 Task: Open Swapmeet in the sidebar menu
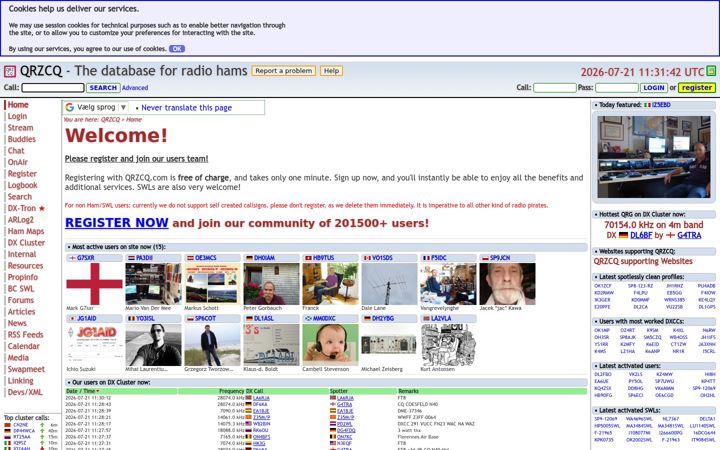tap(26, 369)
